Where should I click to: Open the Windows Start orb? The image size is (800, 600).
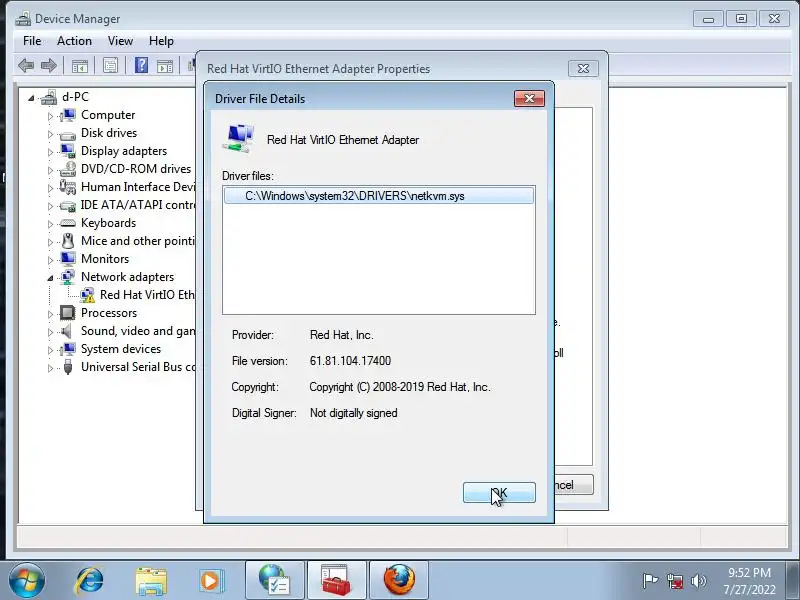pyautogui.click(x=26, y=580)
